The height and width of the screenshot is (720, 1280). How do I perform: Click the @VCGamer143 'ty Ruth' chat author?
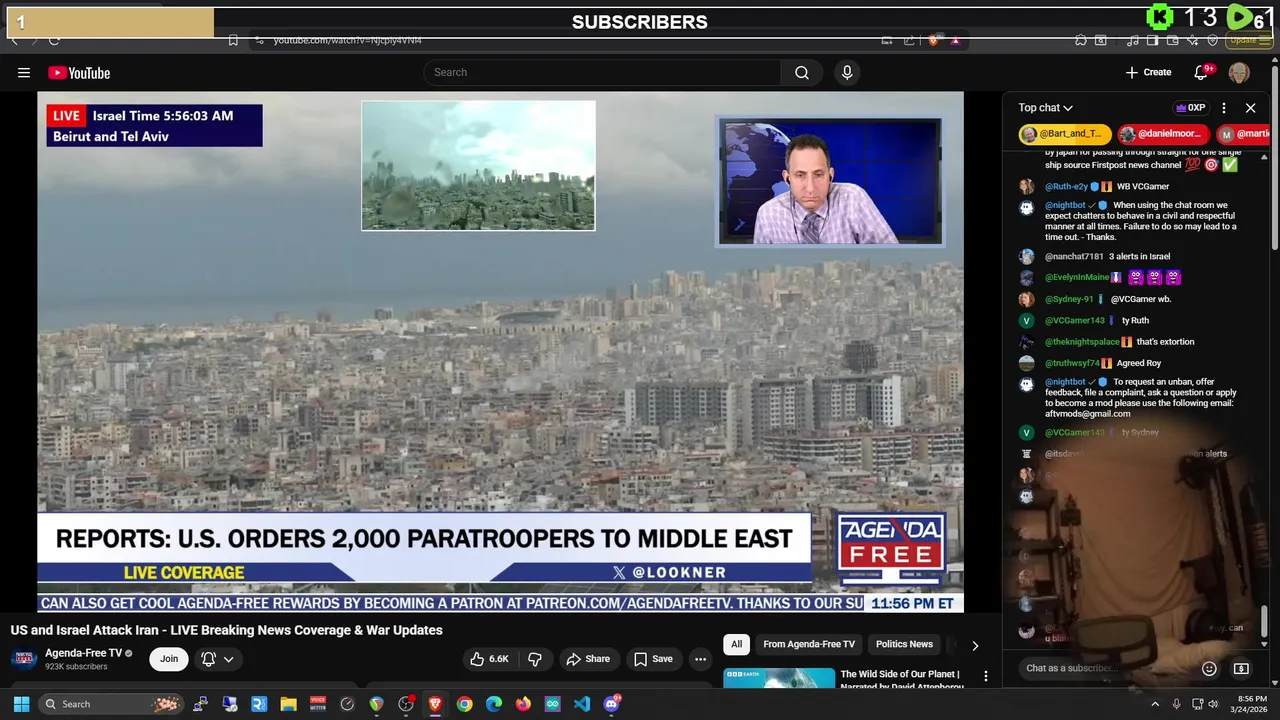click(x=1075, y=321)
